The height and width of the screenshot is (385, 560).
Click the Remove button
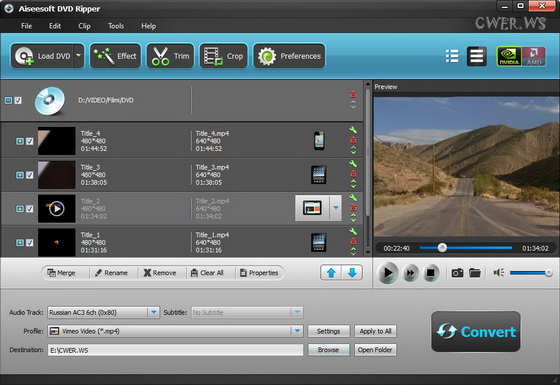[160, 273]
